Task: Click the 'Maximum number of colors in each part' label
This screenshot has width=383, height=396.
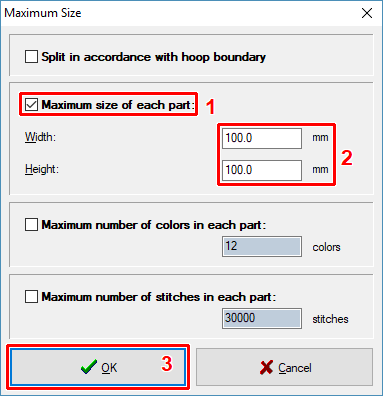Action: 154,225
